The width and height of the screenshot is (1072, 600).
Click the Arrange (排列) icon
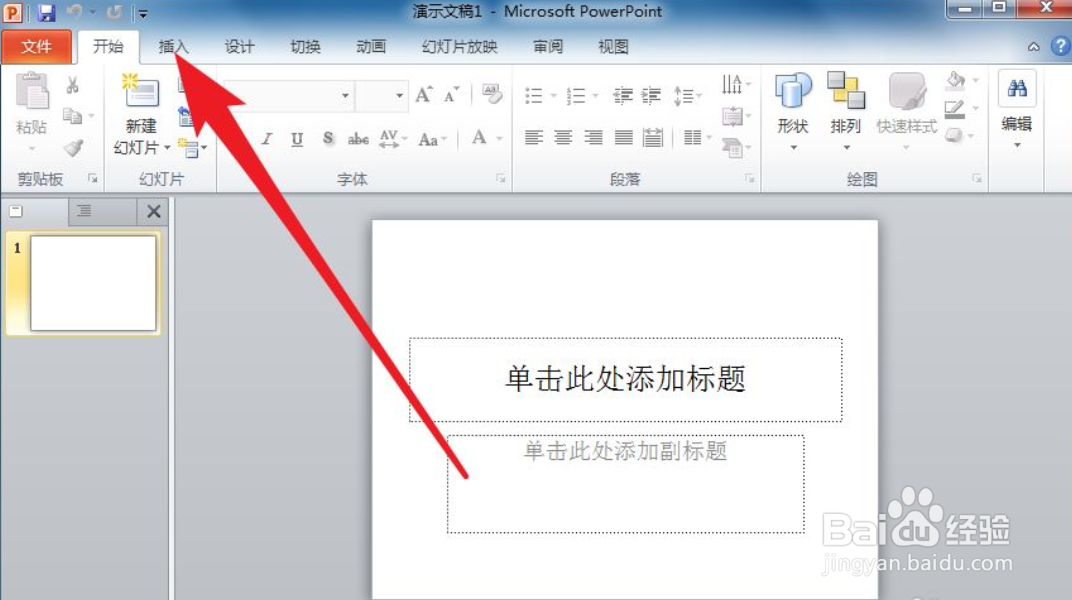[846, 100]
